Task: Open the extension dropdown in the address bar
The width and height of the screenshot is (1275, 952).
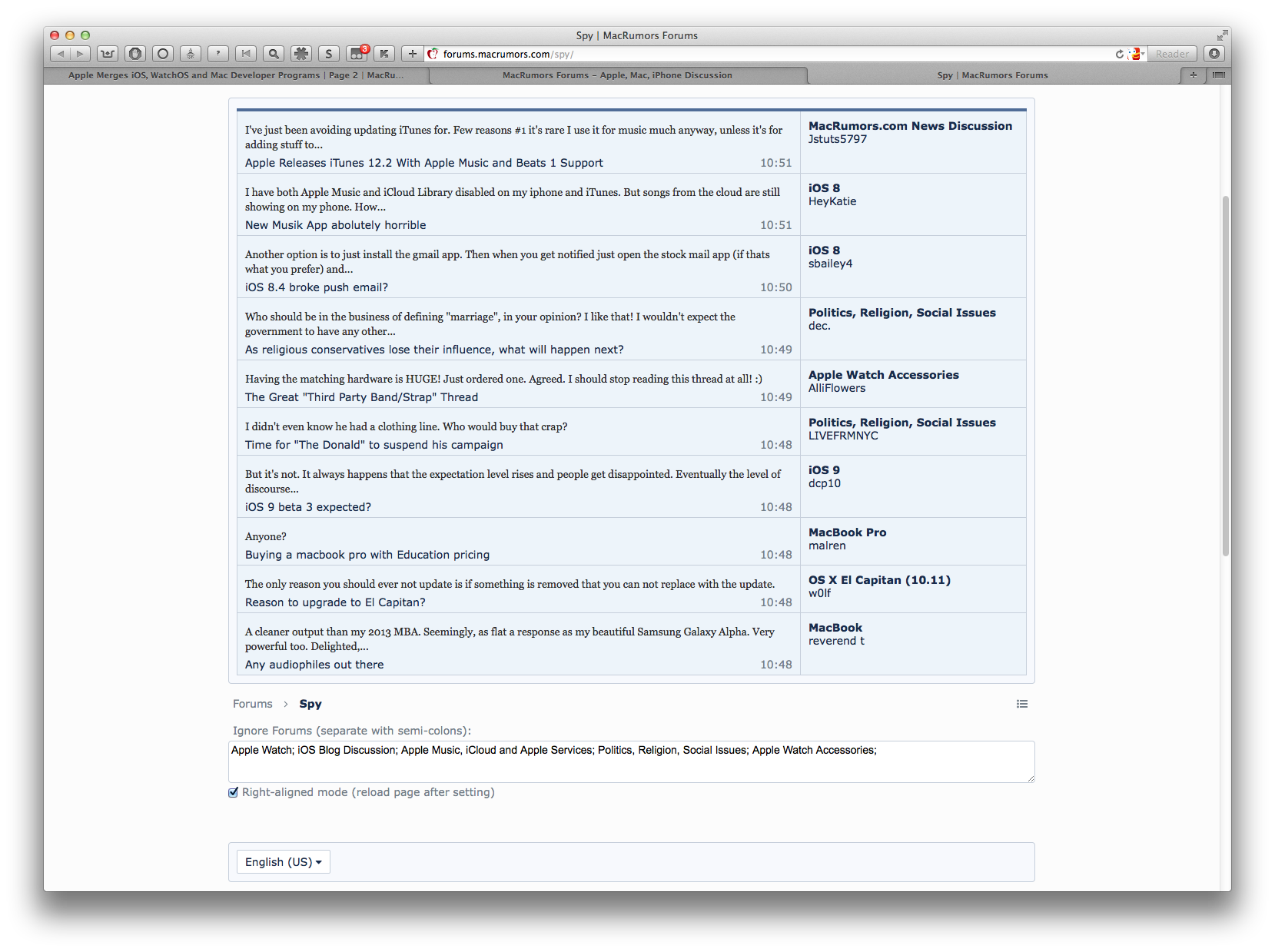Action: click(1137, 54)
